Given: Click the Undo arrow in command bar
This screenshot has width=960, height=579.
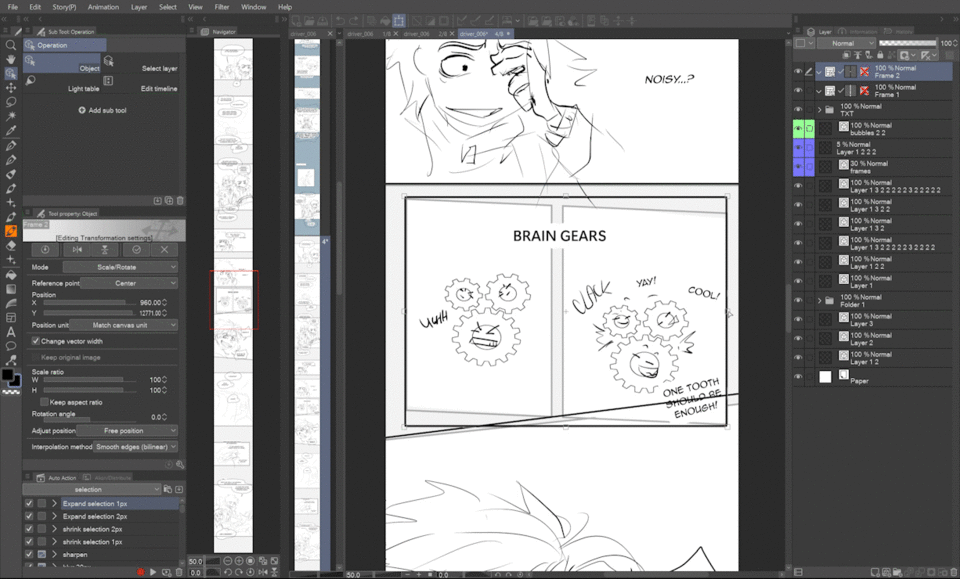Looking at the screenshot, I should (x=340, y=21).
